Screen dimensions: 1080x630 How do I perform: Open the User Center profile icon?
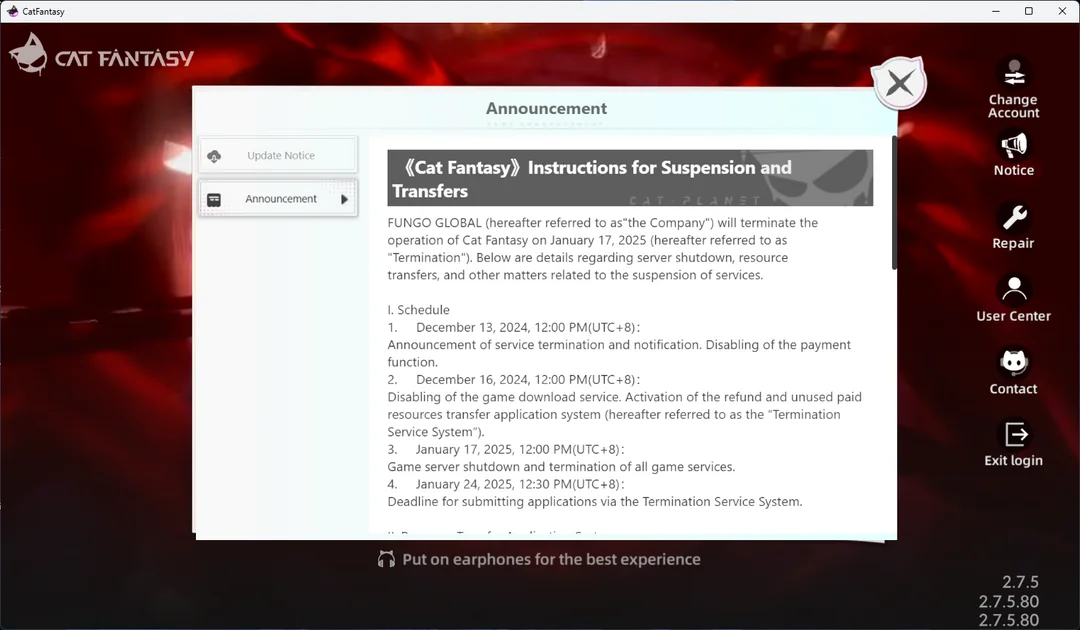tap(1013, 291)
